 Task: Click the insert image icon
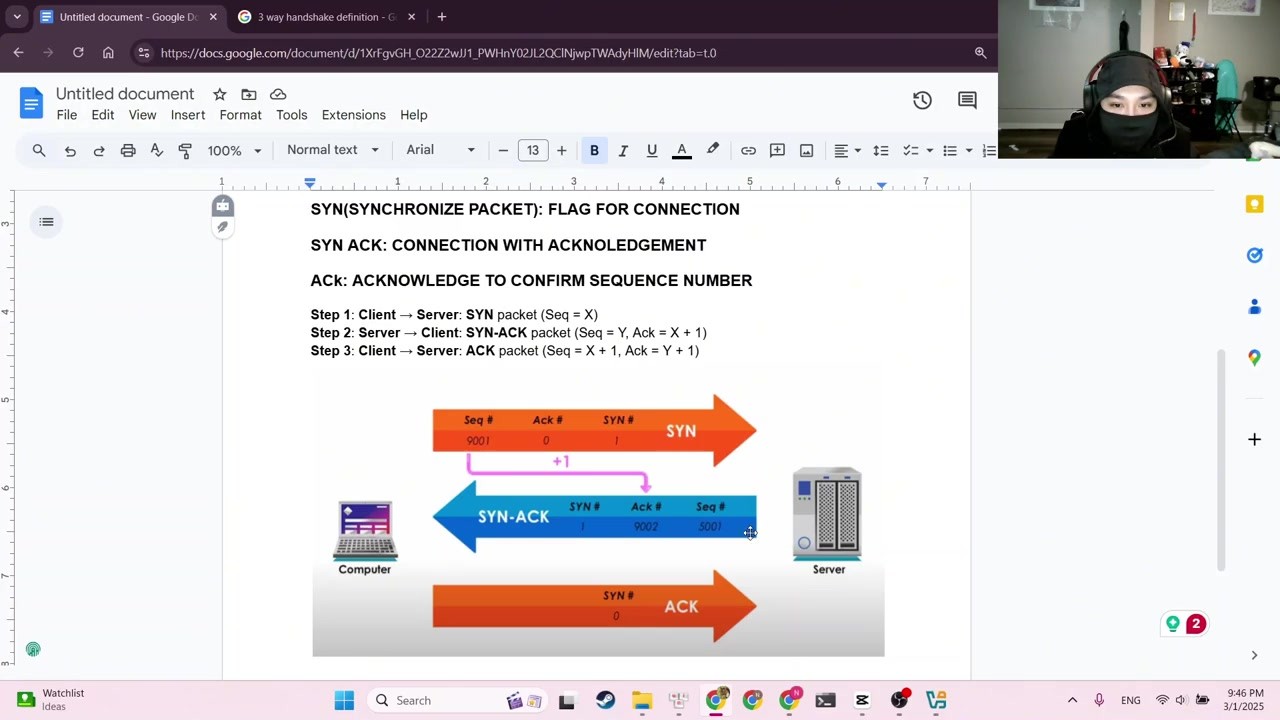pos(806,151)
